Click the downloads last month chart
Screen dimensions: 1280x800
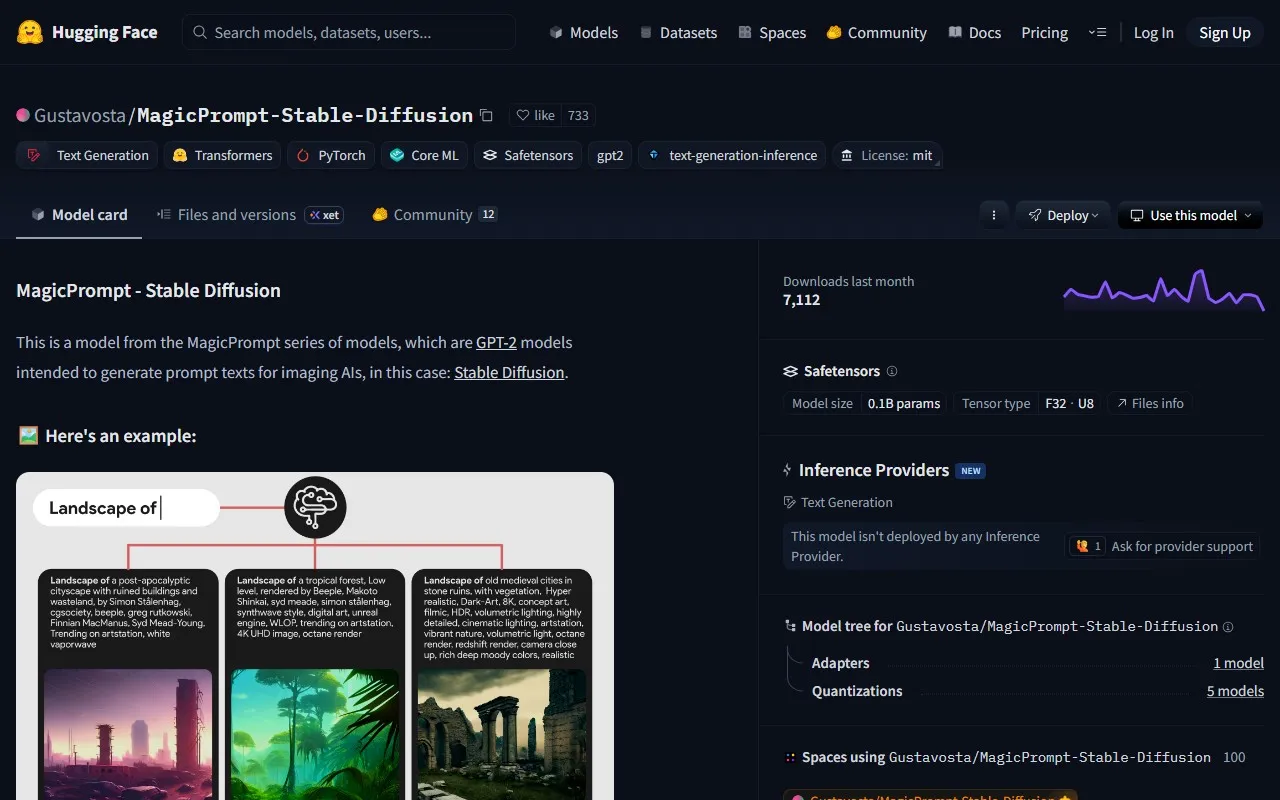click(x=1163, y=290)
